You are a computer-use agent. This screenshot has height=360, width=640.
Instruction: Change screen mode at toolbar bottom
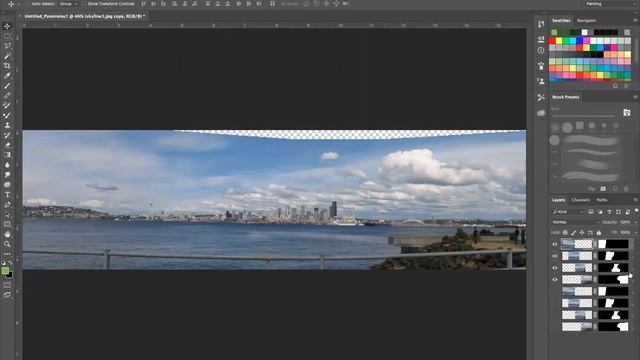coord(7,295)
